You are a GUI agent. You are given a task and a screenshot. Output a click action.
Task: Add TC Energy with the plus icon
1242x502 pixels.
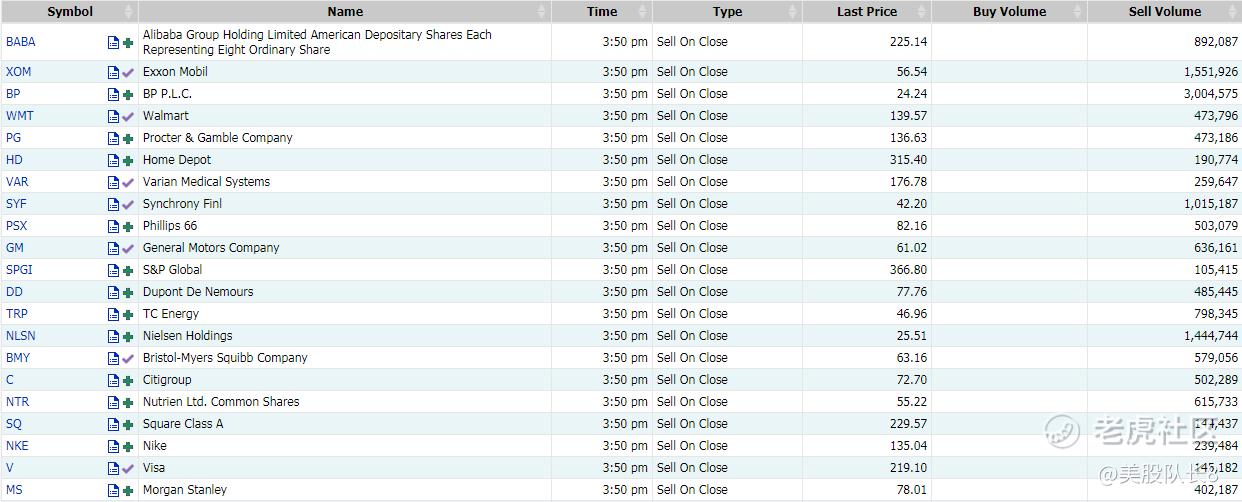(x=128, y=314)
